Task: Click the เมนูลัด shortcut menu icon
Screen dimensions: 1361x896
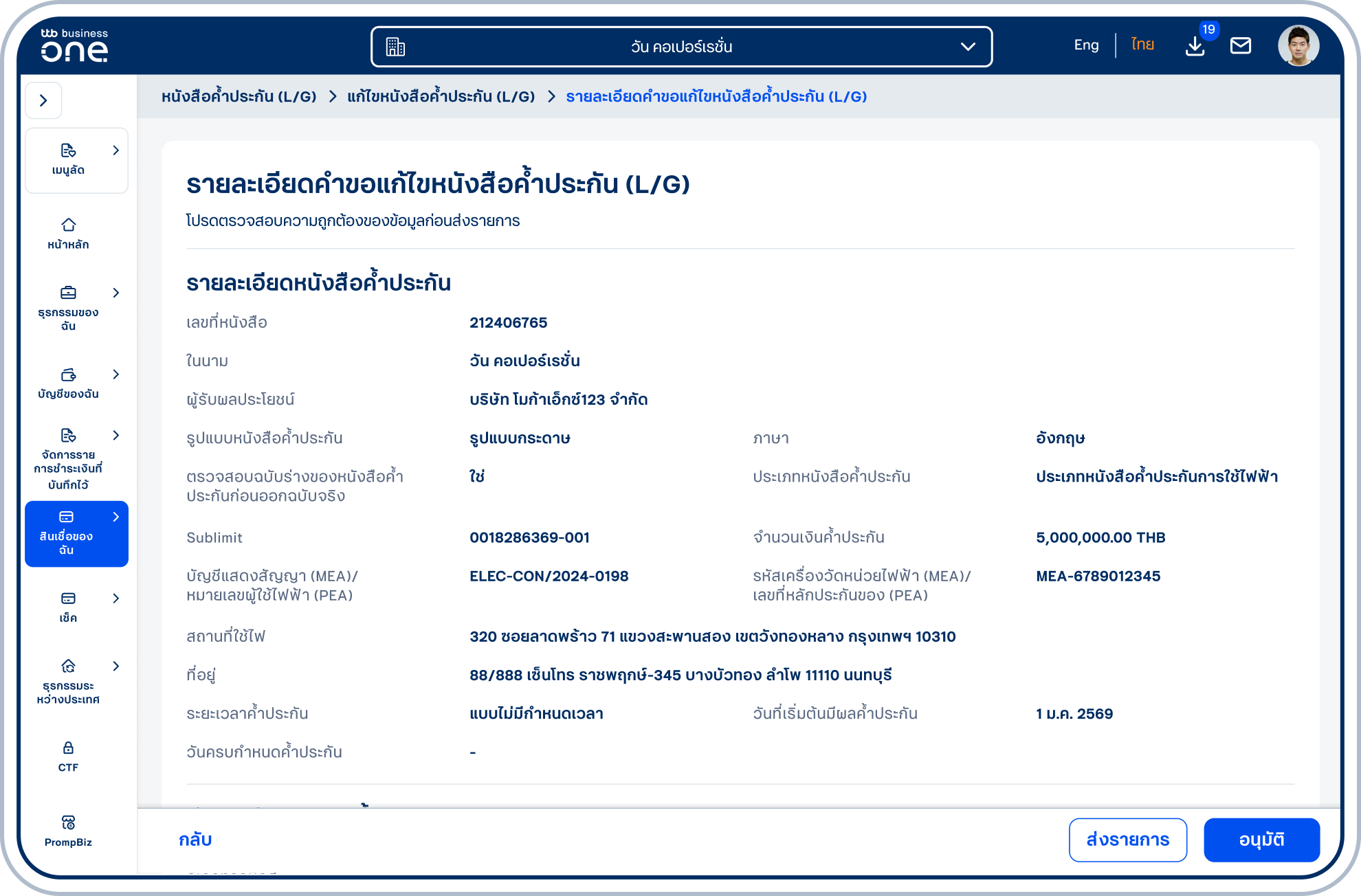Action: (x=68, y=150)
